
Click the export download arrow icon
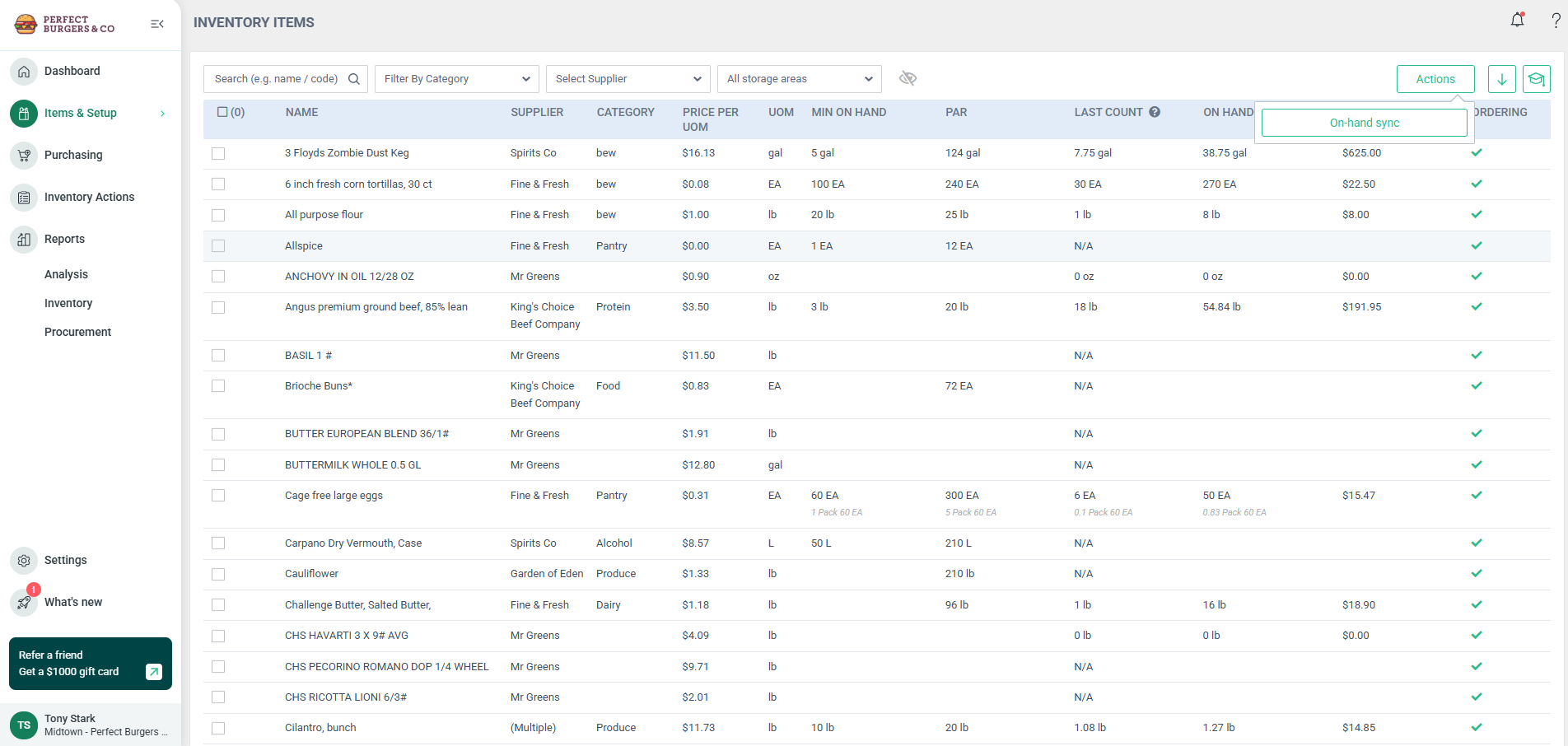tap(1501, 79)
